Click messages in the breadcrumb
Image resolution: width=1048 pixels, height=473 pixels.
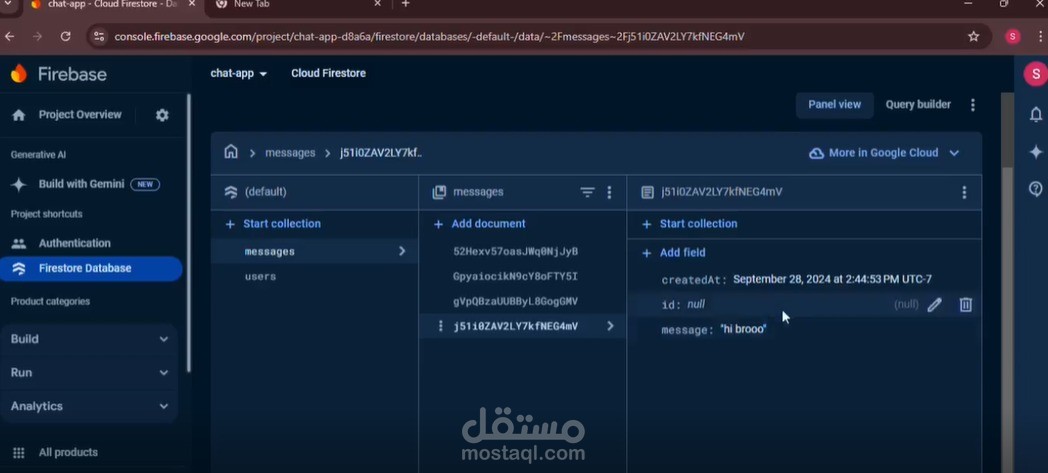tap(290, 153)
